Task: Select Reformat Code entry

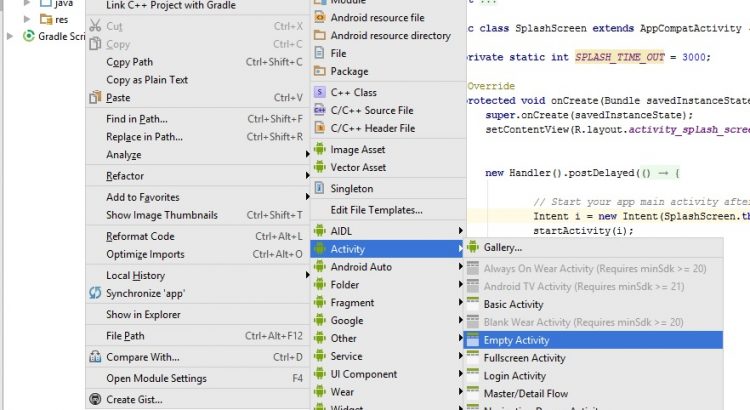Action: (x=140, y=236)
